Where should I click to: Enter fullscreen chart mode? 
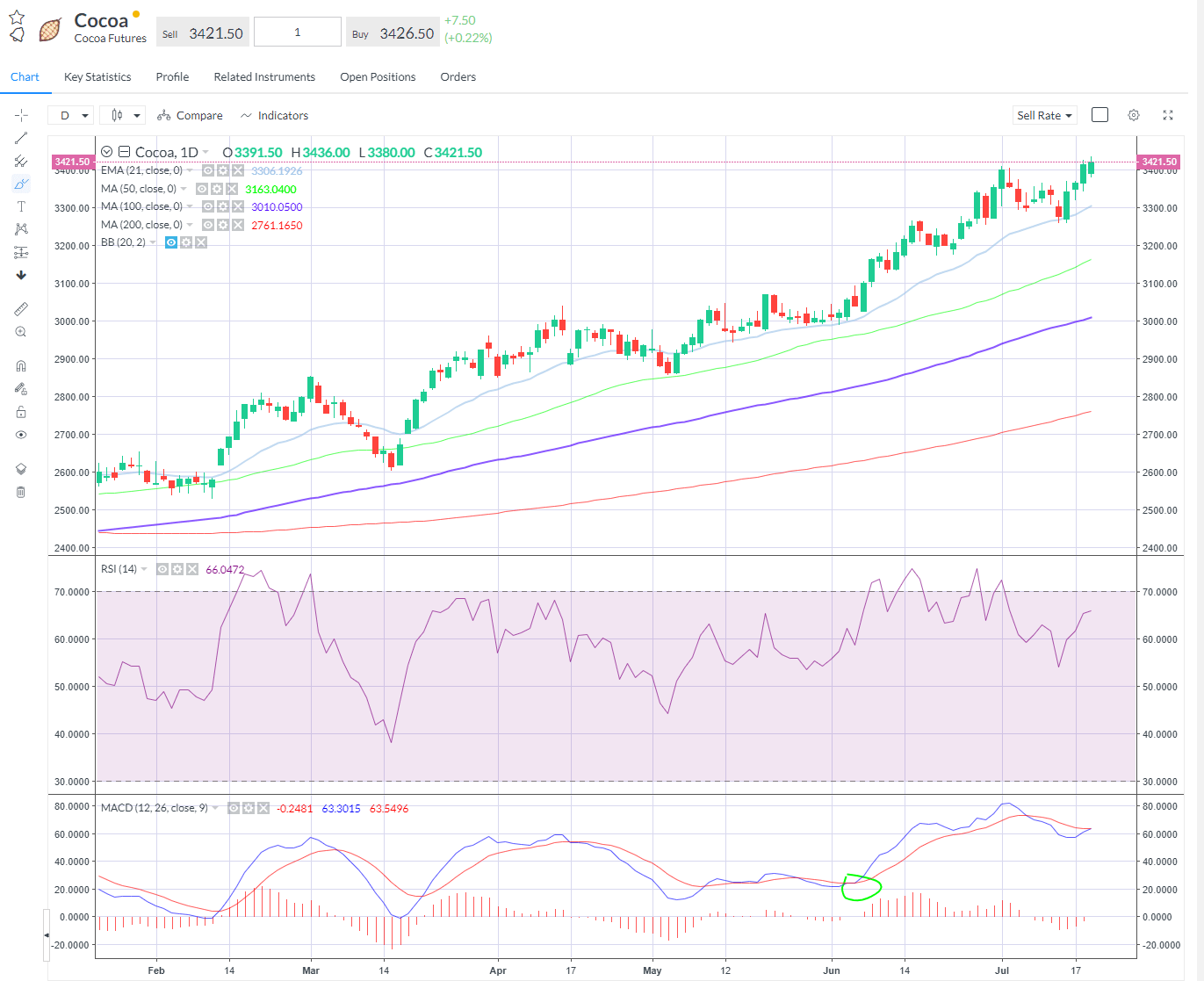point(1168,115)
